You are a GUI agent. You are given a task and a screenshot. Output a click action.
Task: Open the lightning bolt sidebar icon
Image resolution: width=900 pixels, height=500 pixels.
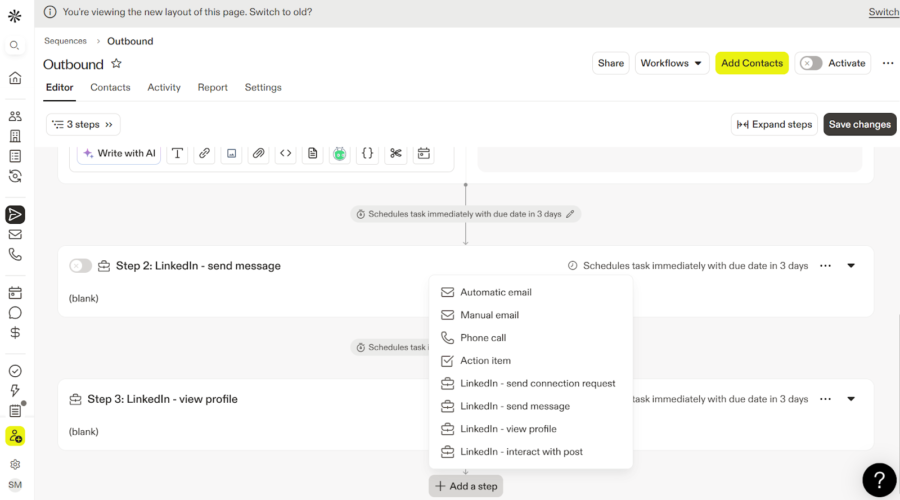15,391
